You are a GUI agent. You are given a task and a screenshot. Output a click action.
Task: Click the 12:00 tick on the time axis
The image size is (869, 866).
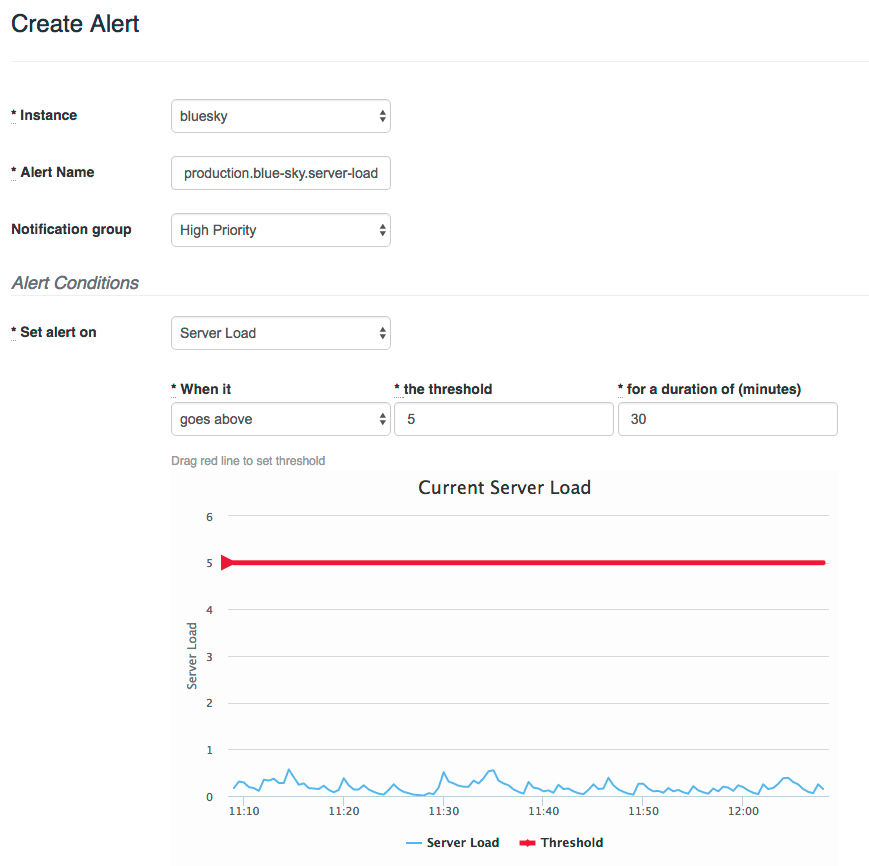point(744,811)
